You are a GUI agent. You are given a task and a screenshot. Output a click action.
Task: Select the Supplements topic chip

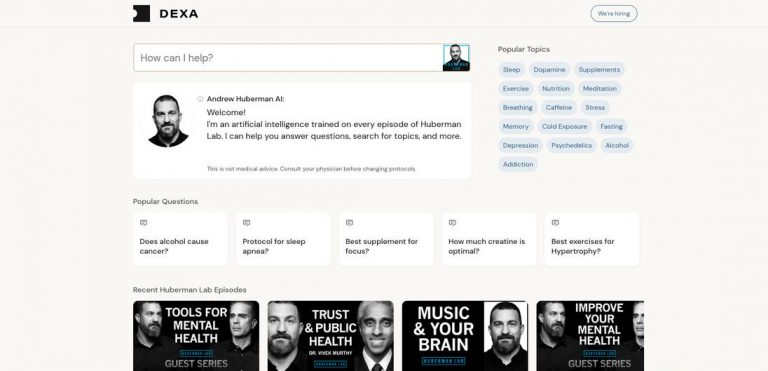[x=599, y=70]
